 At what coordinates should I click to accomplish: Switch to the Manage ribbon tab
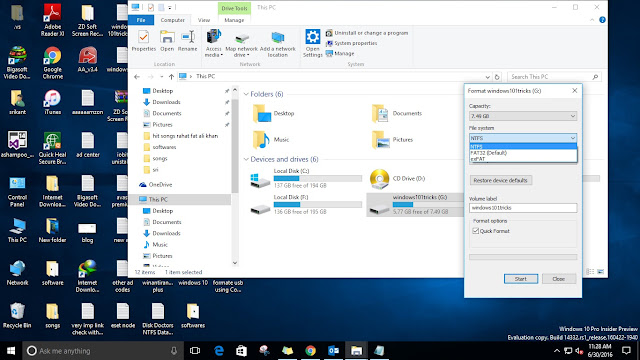234,20
